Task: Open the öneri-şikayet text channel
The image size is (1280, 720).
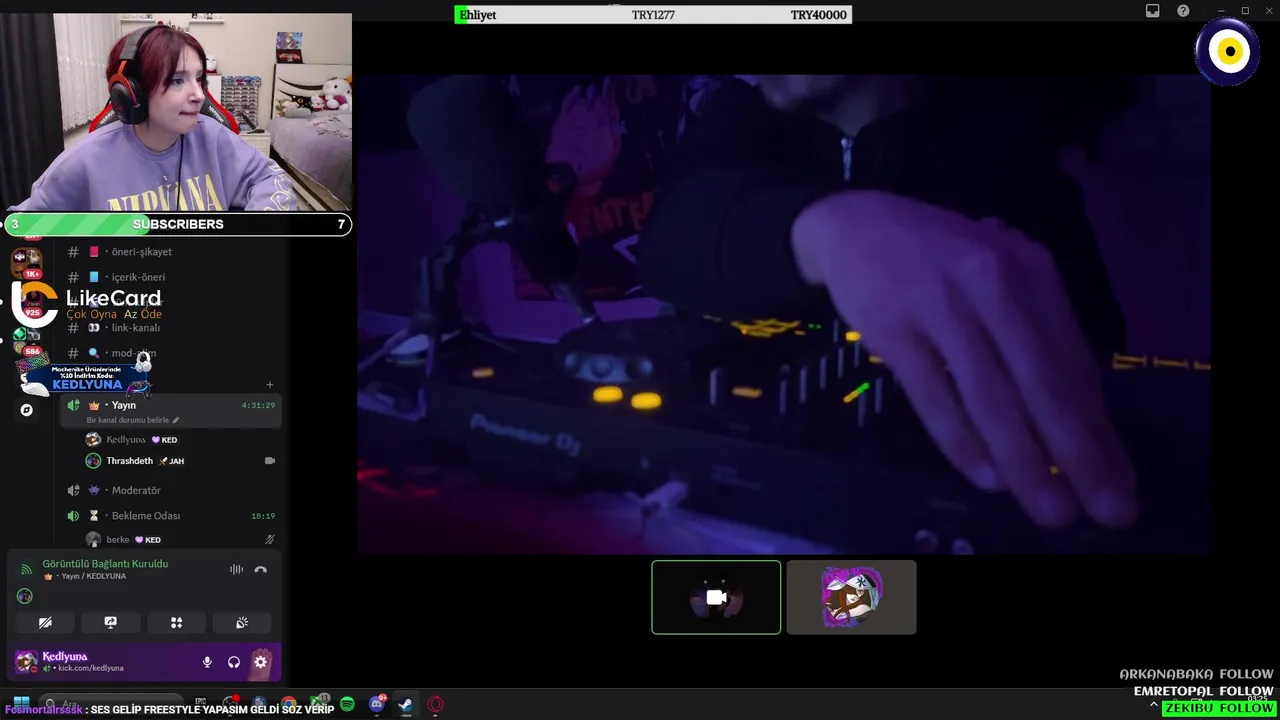Action: [172, 252]
